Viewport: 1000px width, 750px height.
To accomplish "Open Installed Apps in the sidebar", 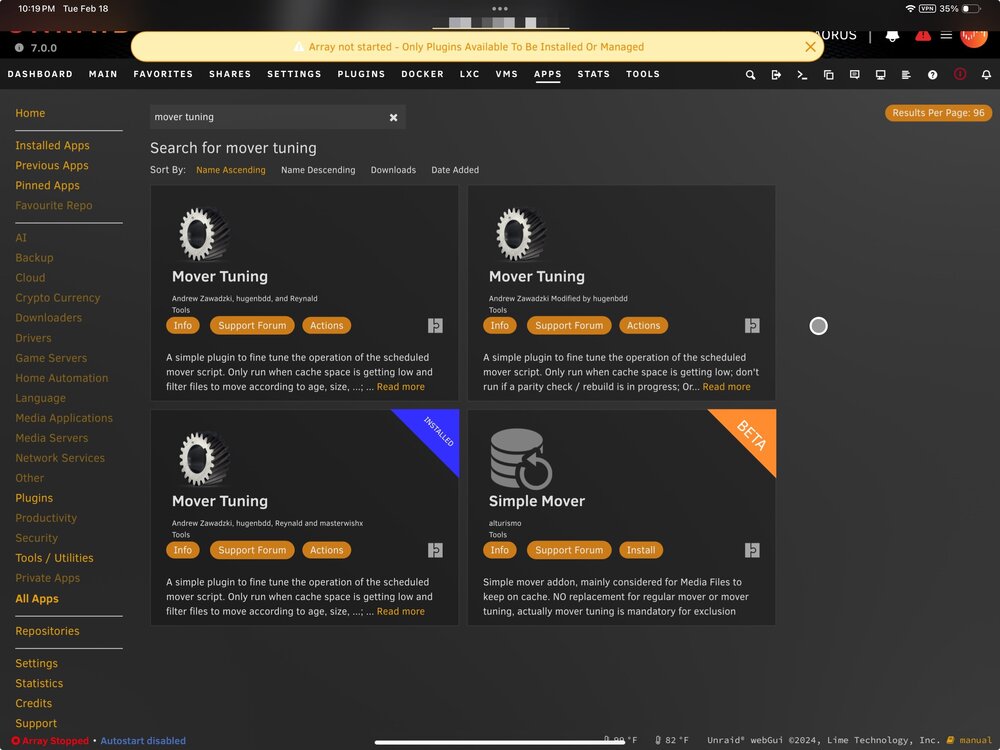I will pyautogui.click(x=52, y=146).
